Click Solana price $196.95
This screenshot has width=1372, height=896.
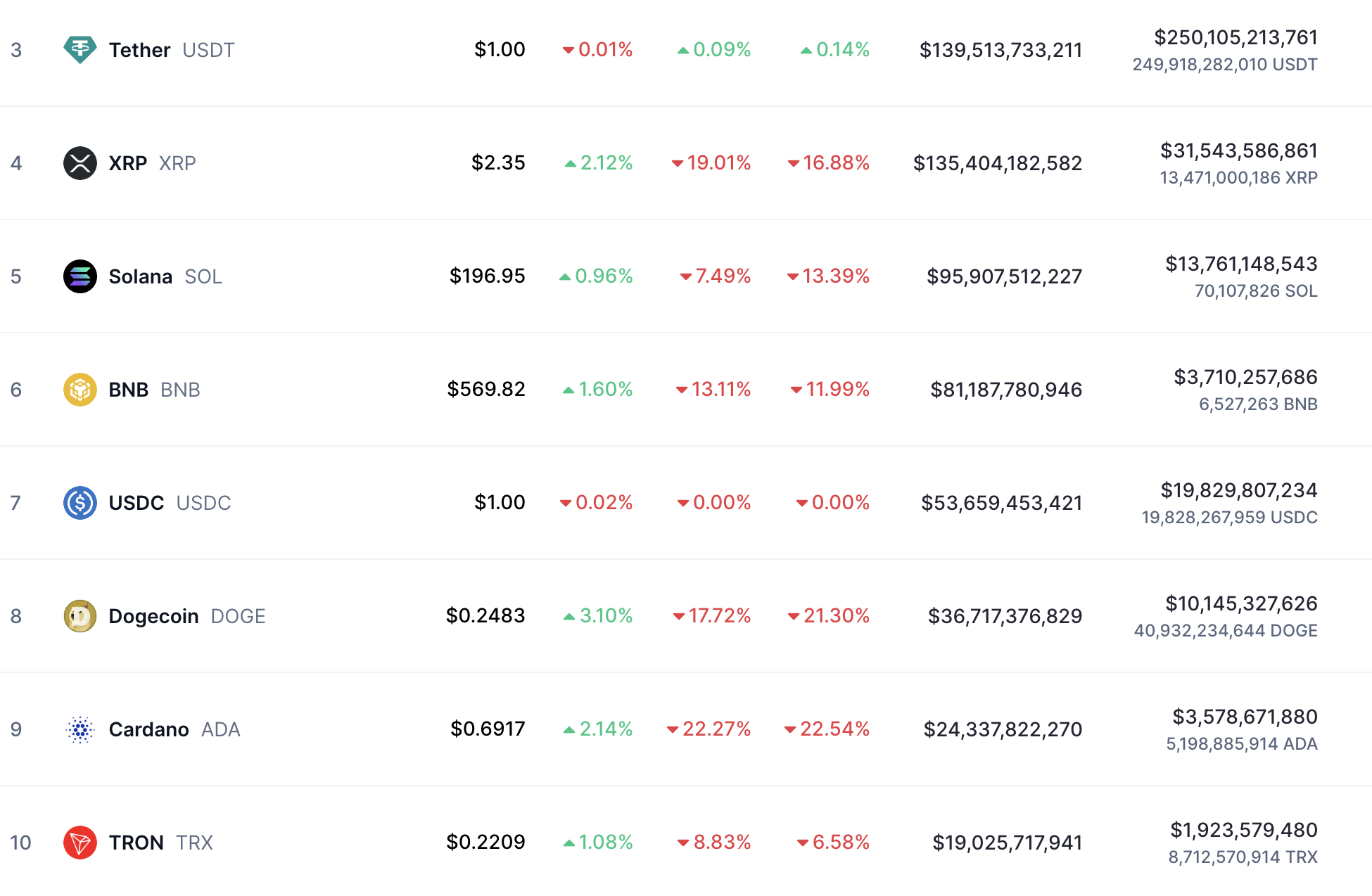point(487,276)
